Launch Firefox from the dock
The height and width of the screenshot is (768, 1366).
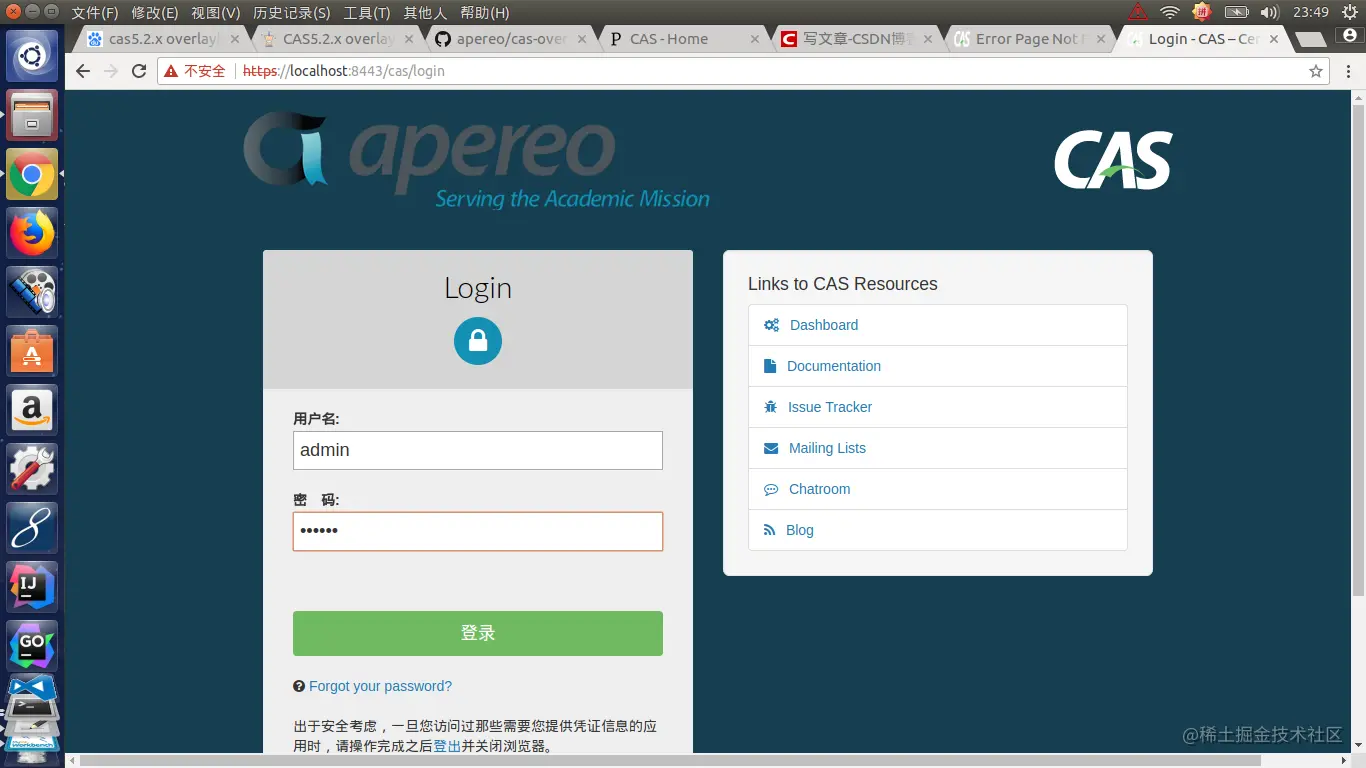pyautogui.click(x=33, y=233)
